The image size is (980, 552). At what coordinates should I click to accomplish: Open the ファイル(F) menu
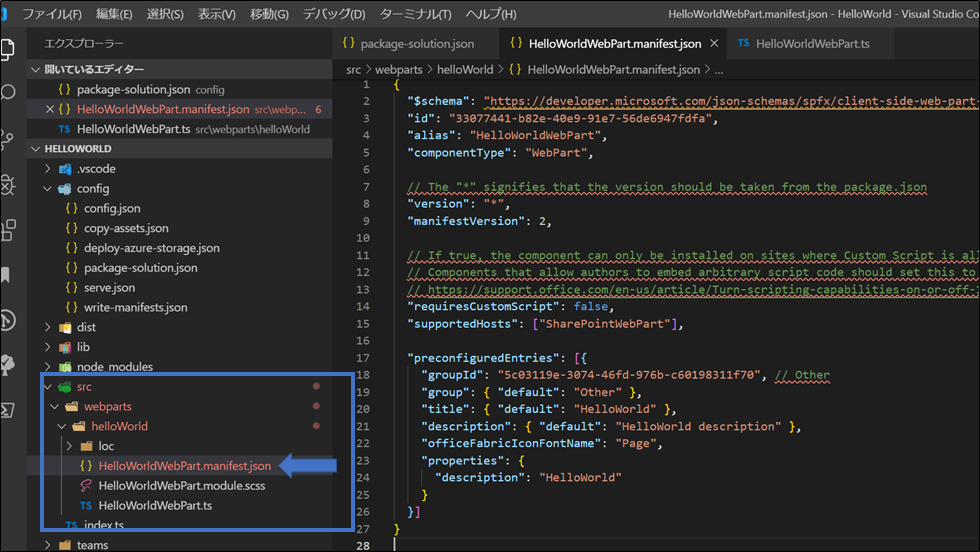point(52,14)
